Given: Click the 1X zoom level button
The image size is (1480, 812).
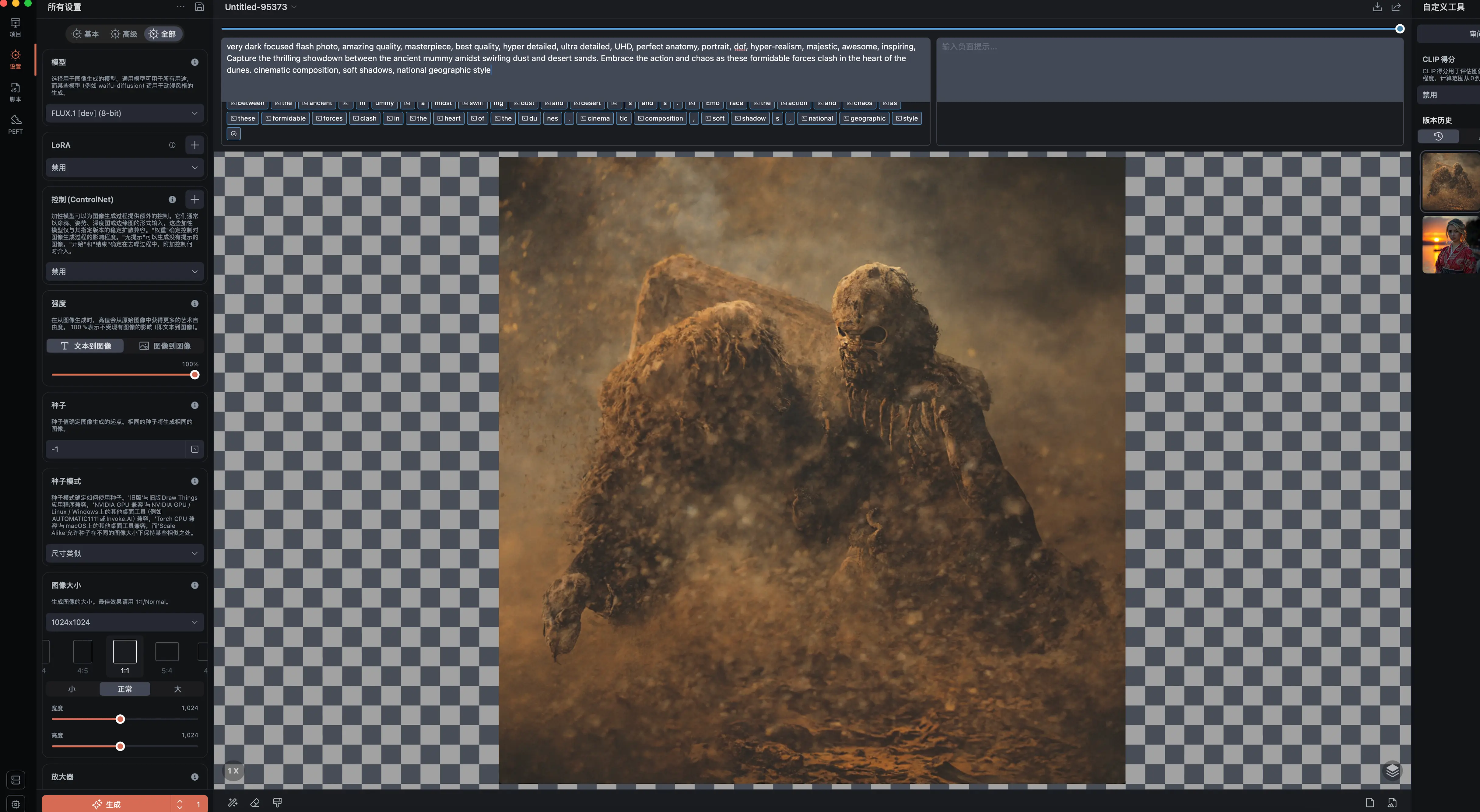Looking at the screenshot, I should (233, 771).
